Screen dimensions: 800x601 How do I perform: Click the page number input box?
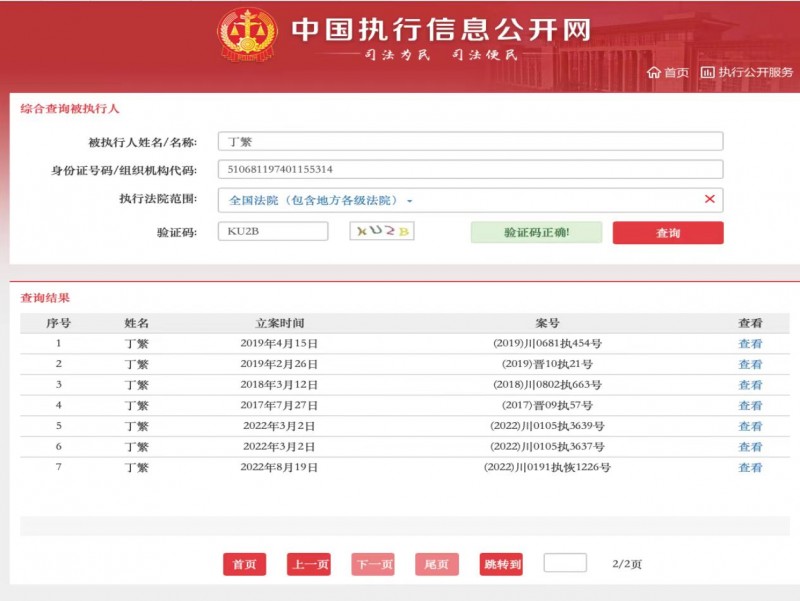pyautogui.click(x=565, y=563)
